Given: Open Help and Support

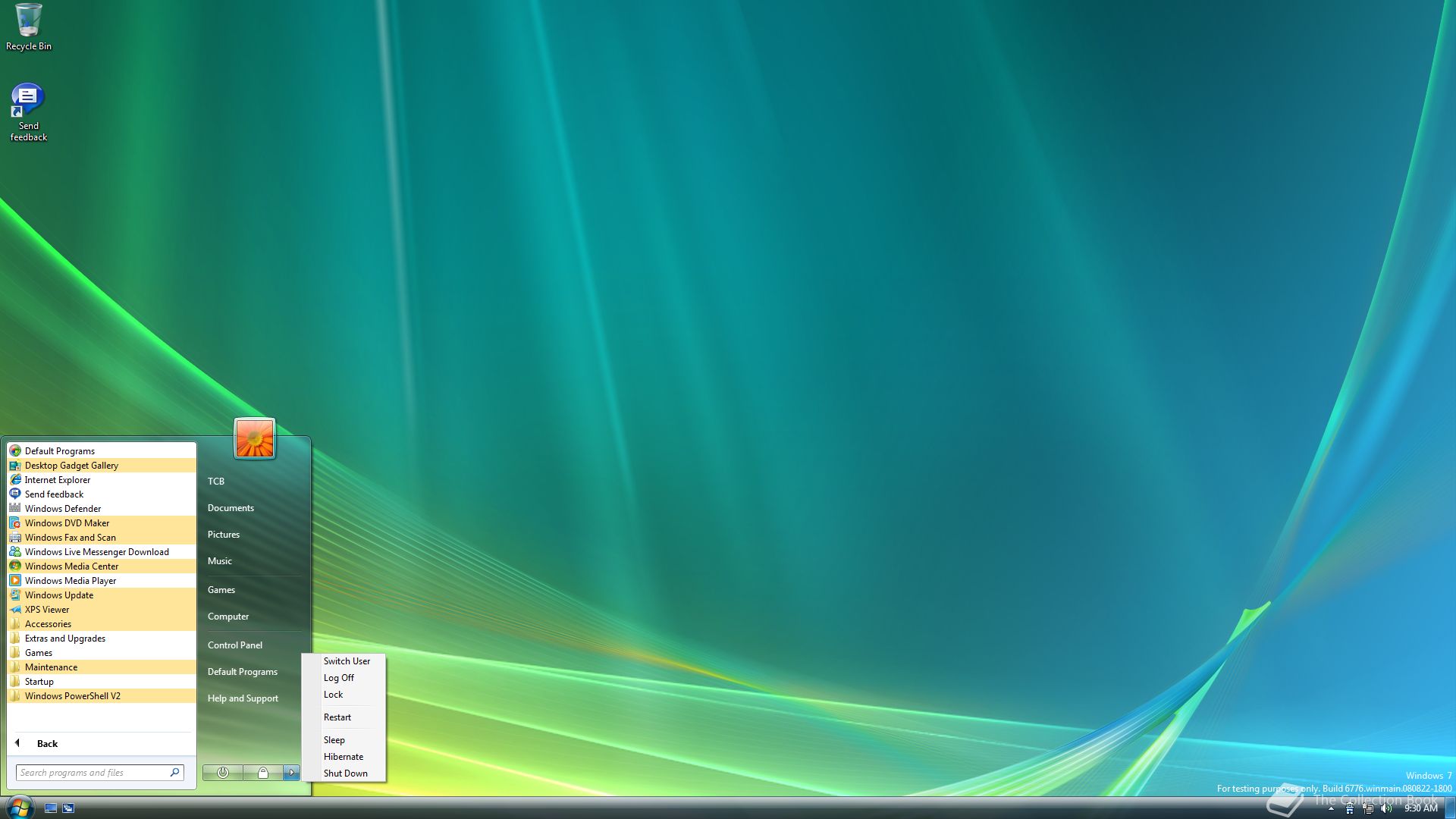Looking at the screenshot, I should click(253, 698).
